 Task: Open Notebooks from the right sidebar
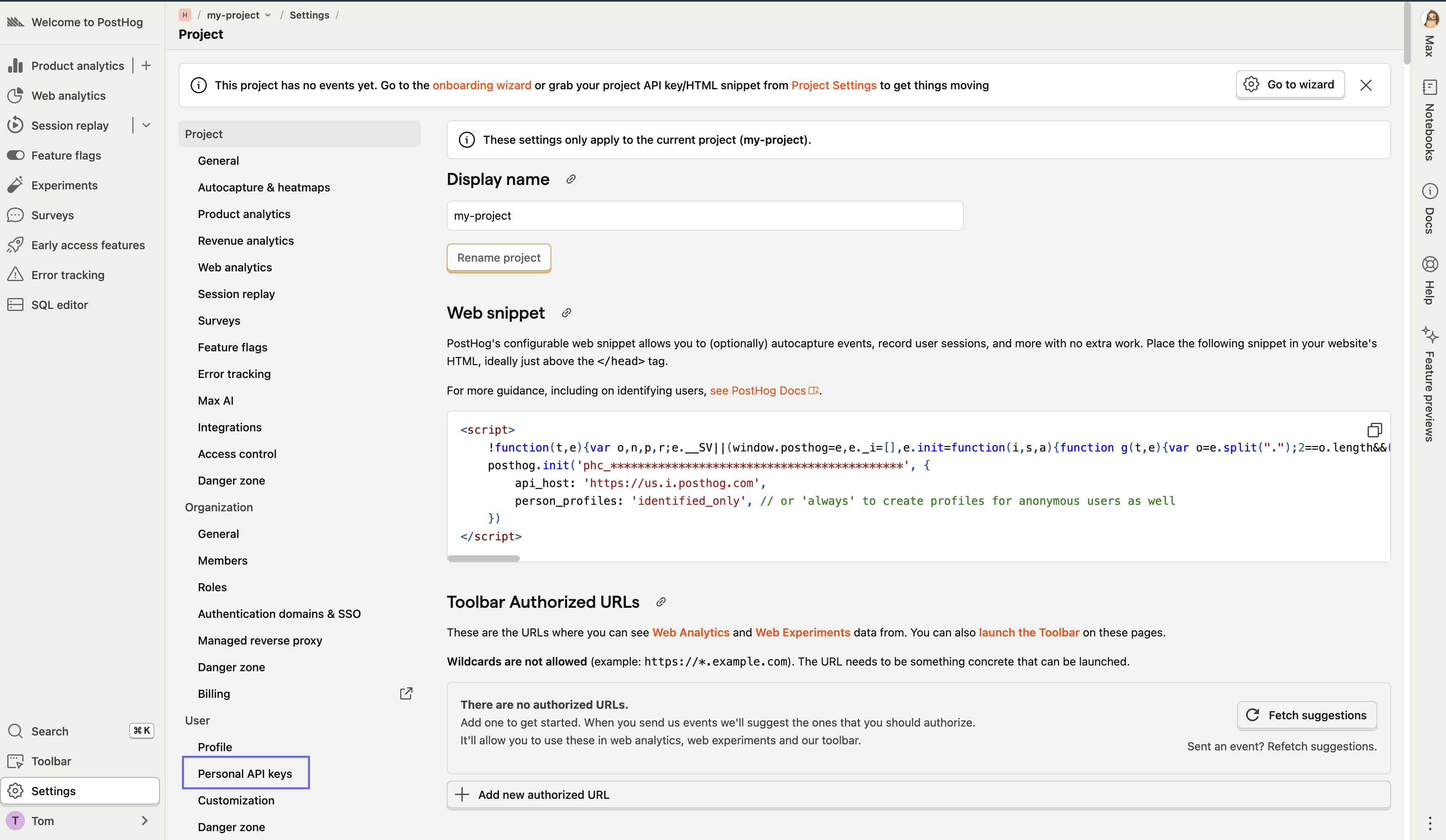coord(1430,87)
